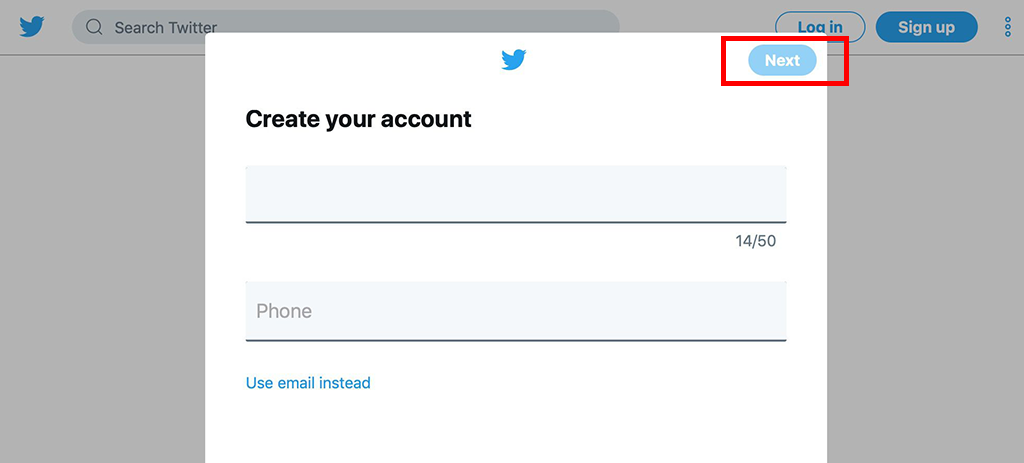Focus the Search Twitter field
The image size is (1024, 463).
[345, 27]
